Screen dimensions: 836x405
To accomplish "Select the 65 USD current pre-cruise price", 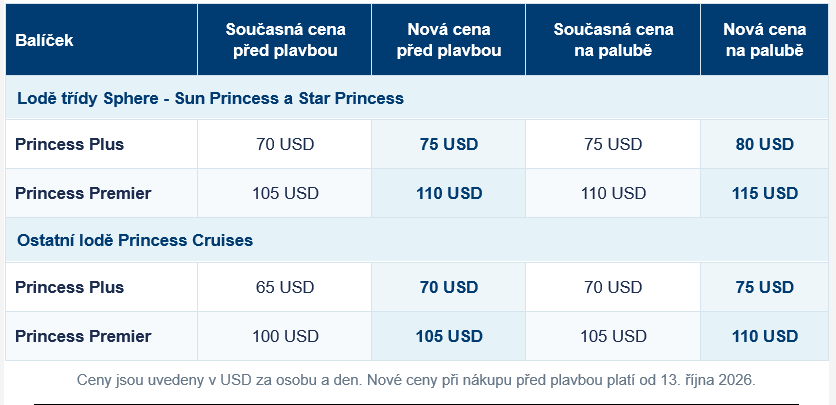I will pos(285,287).
